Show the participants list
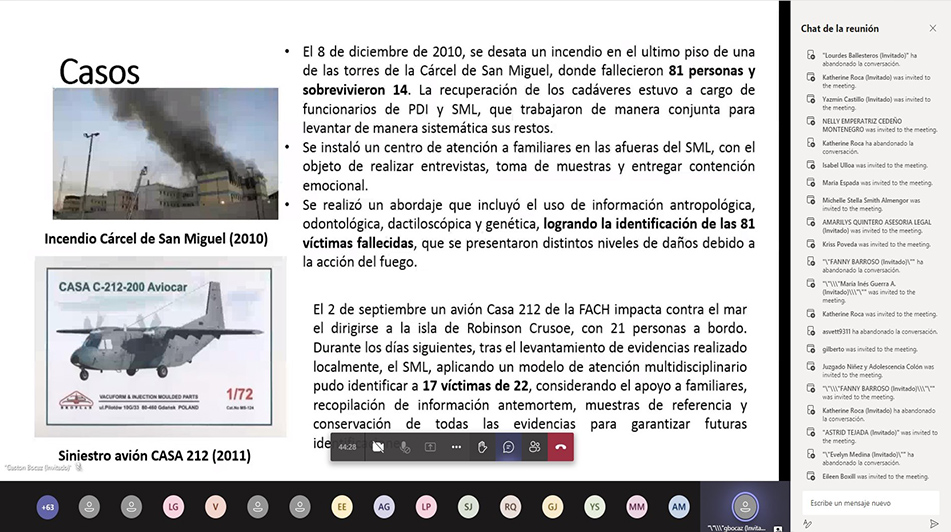 tap(534, 447)
